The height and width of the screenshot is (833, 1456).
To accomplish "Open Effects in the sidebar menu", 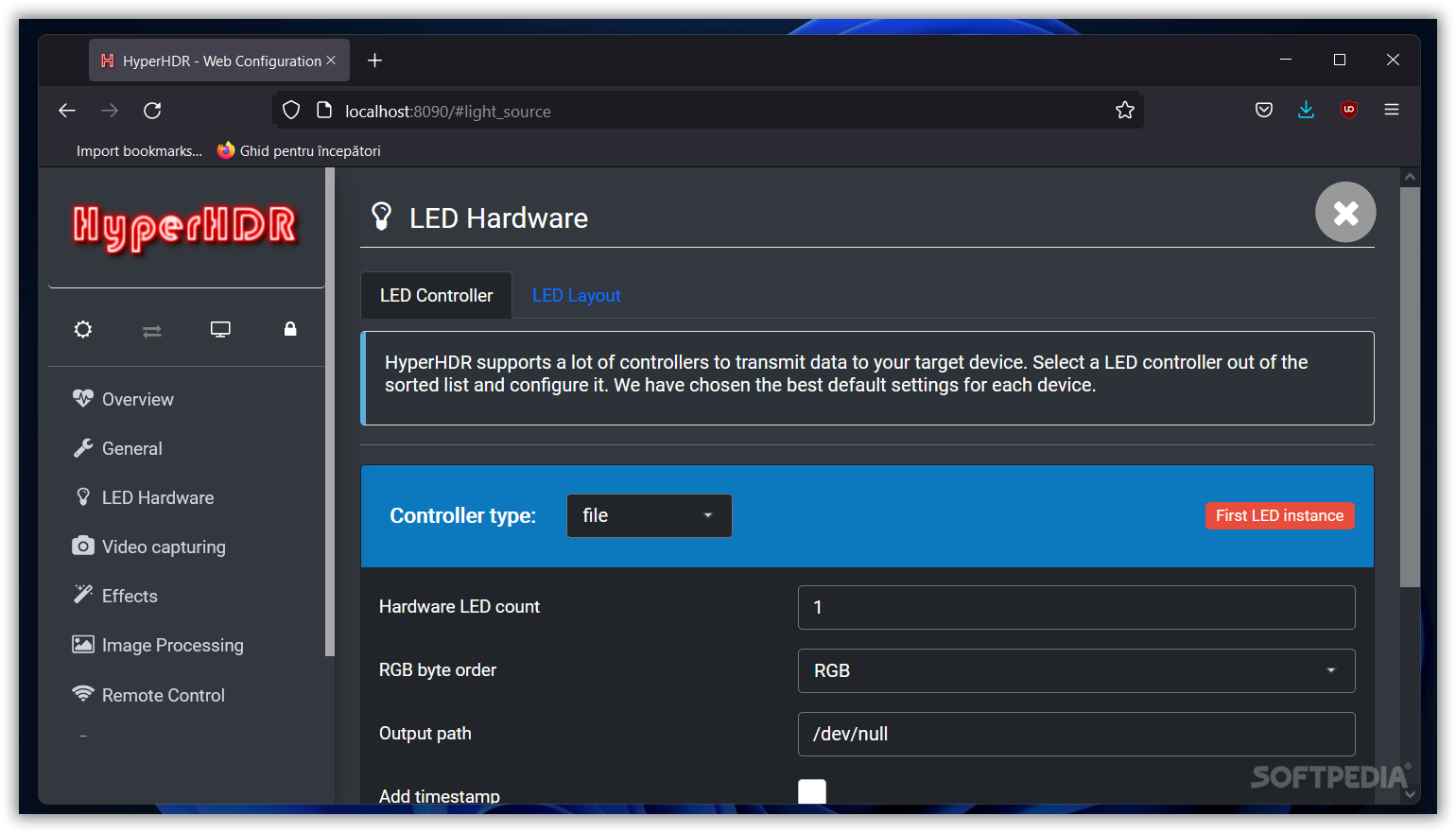I will (130, 596).
